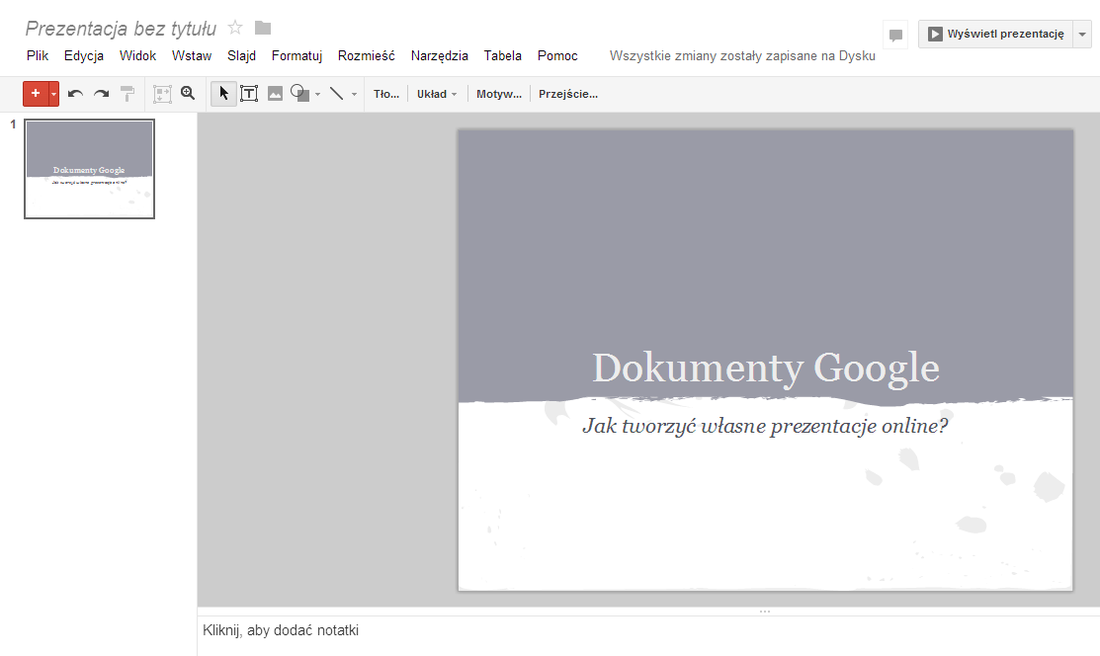This screenshot has width=1100, height=656.
Task: Click the subtitle Jak tworzyć własne prezentacje online?
Action: tap(765, 426)
